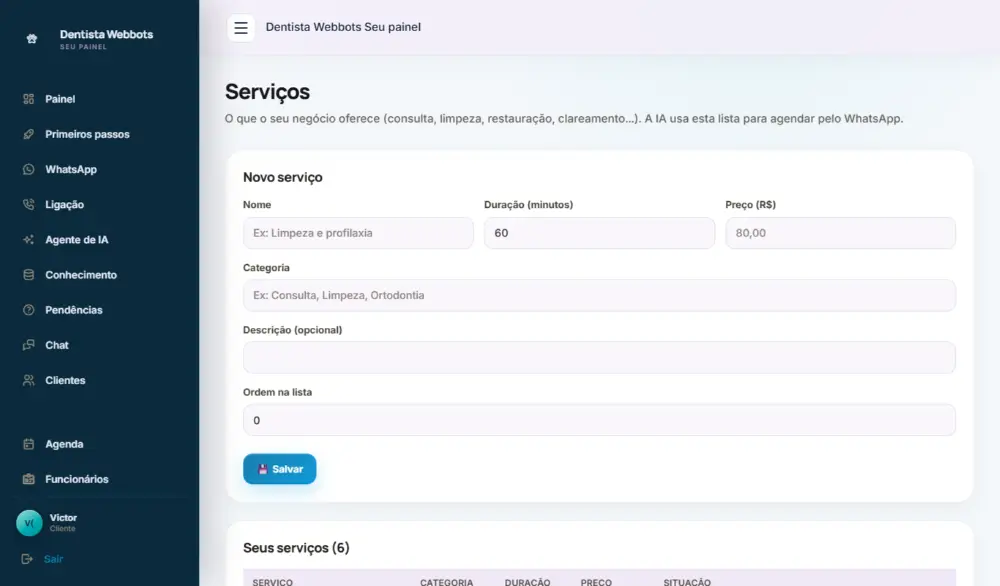The image size is (1000, 586).
Task: Click the Funcionários badge icon
Action: coord(29,479)
